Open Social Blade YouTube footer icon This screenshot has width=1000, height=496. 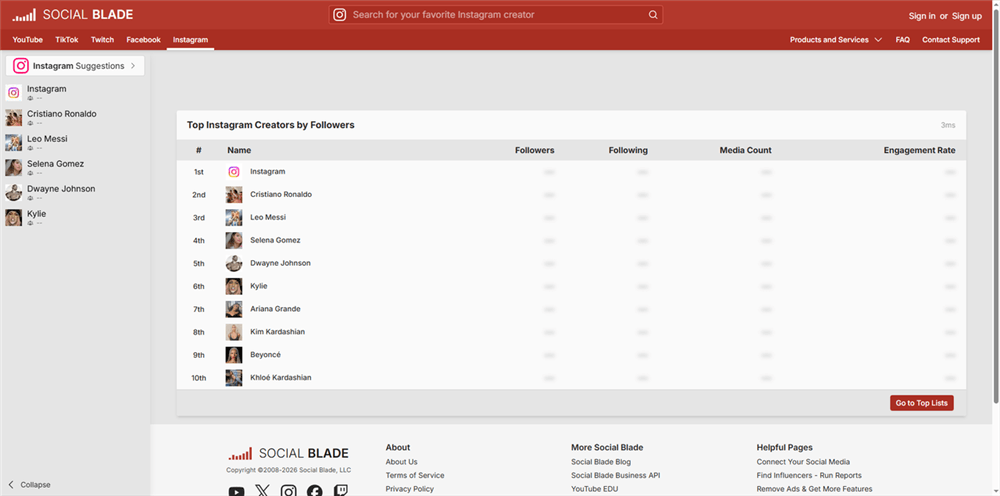click(237, 492)
